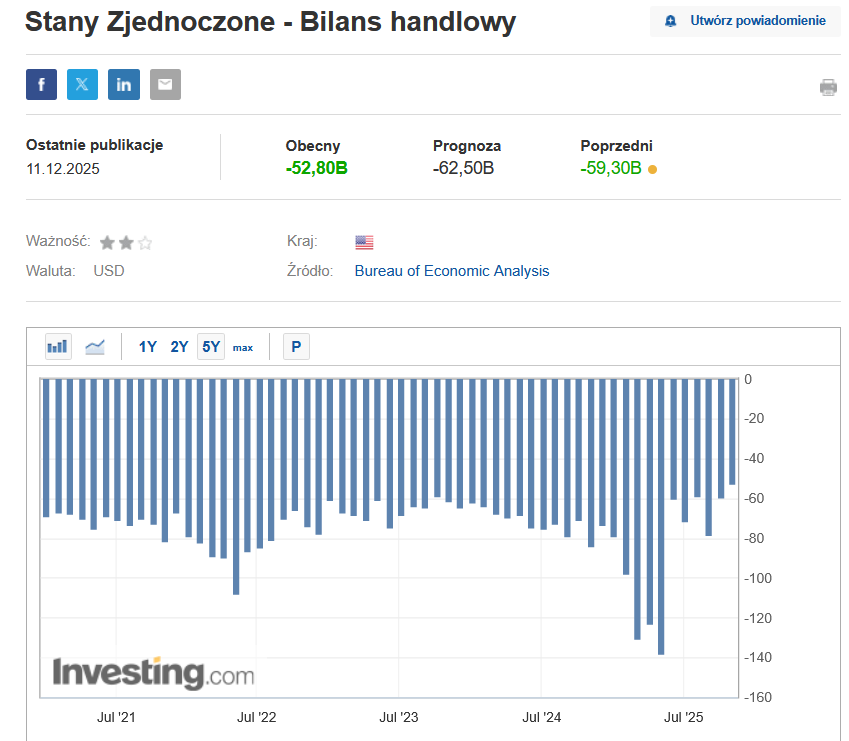Open Bureau of Economic Analysis link
This screenshot has height=741, width=849.
pyautogui.click(x=452, y=271)
